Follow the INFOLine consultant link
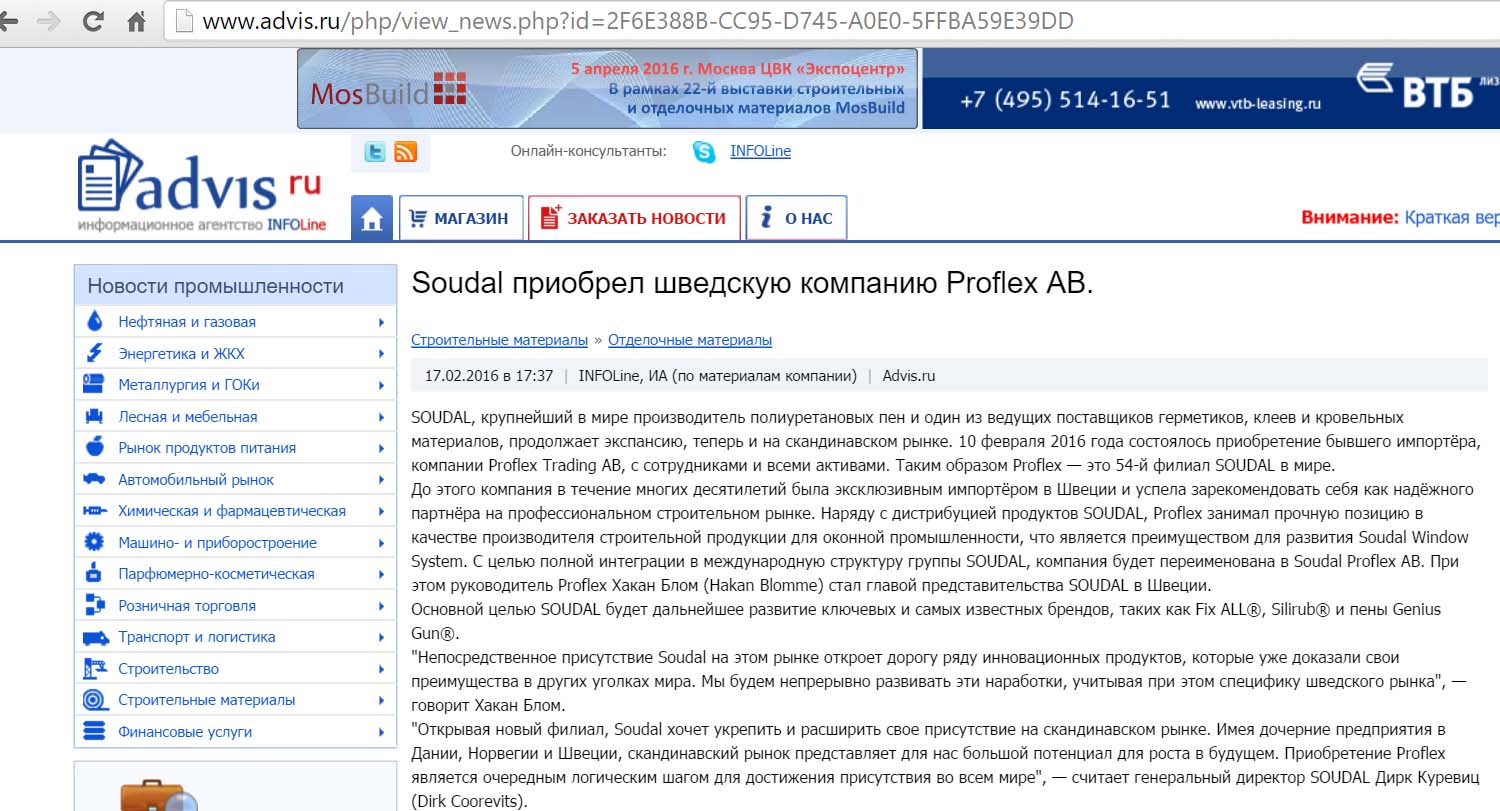 tap(760, 151)
